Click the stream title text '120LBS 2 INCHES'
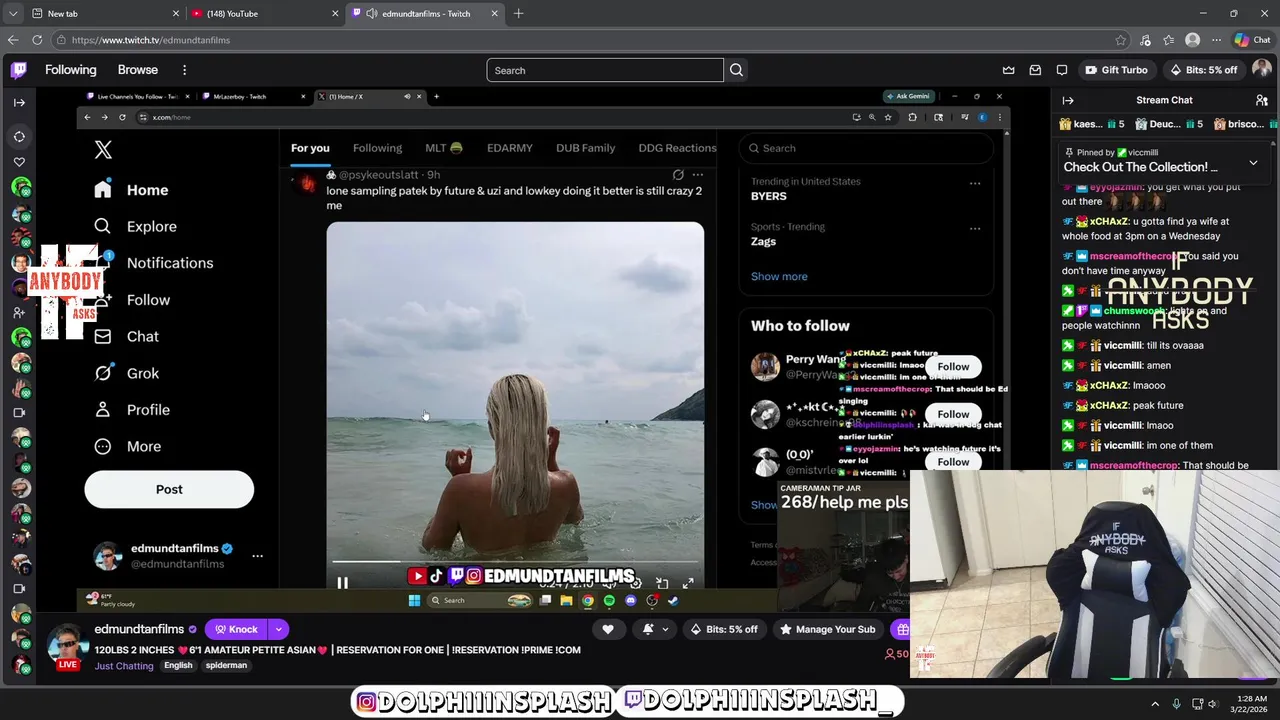 (x=132, y=650)
